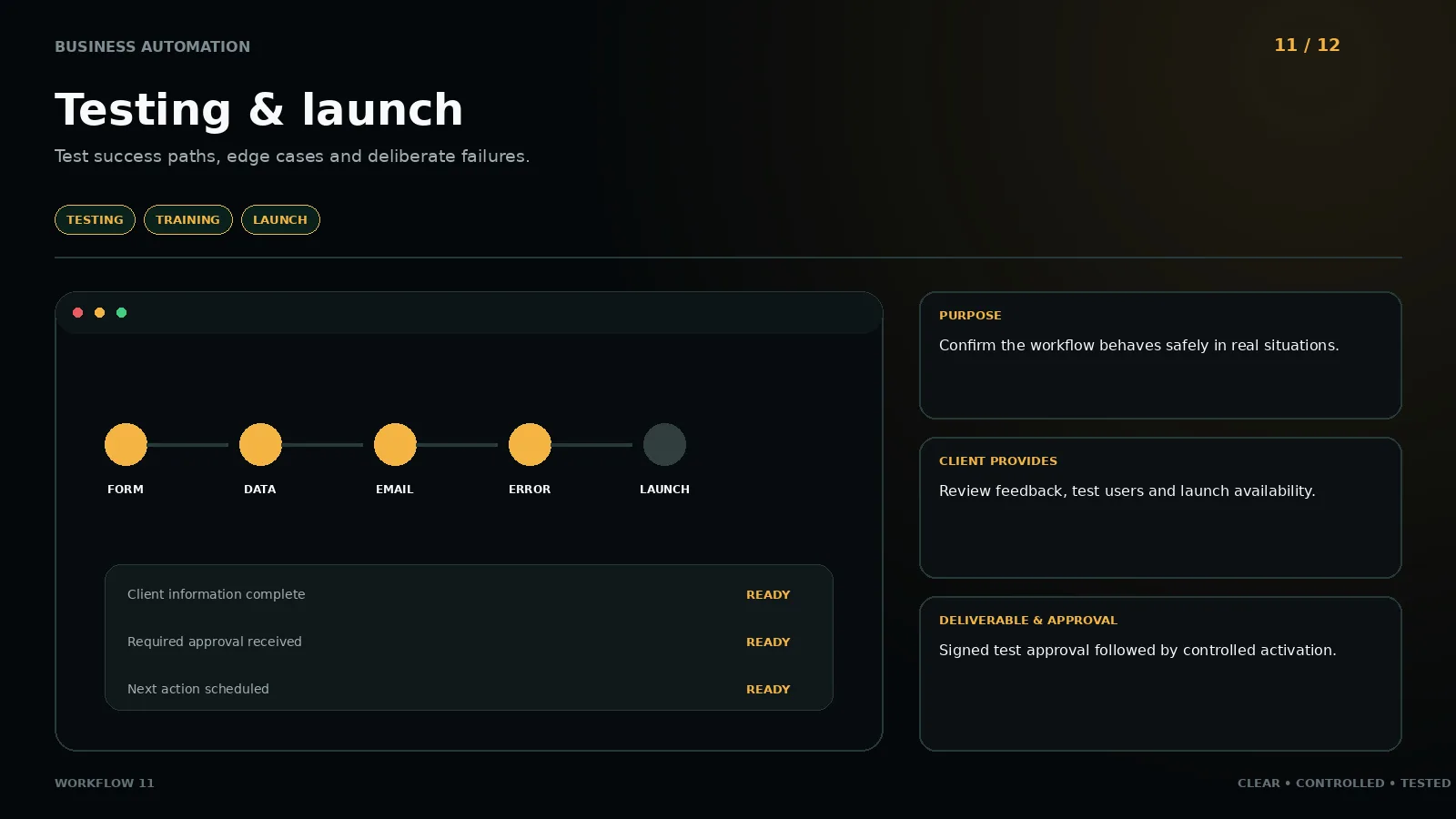Click the ERROR step label
The height and width of the screenshot is (819, 1456).
(x=530, y=490)
